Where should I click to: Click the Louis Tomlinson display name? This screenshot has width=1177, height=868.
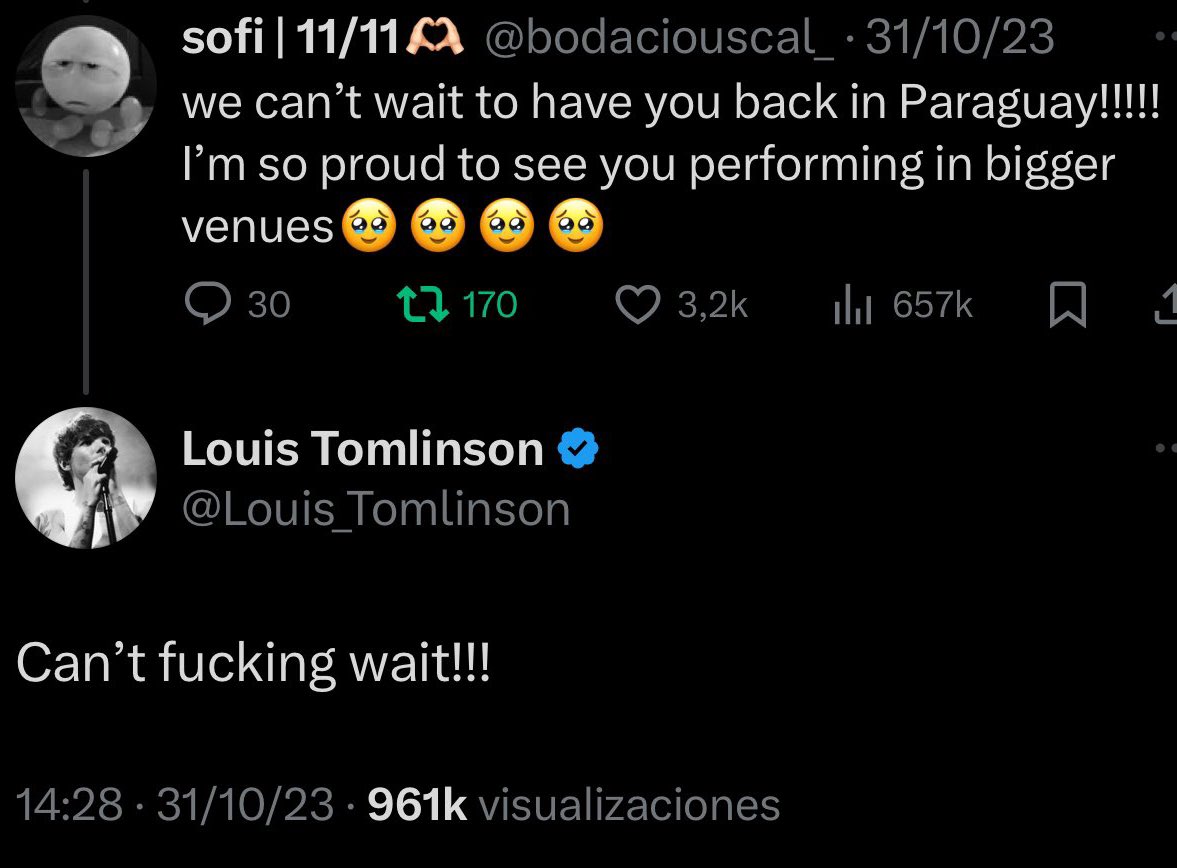click(x=363, y=449)
